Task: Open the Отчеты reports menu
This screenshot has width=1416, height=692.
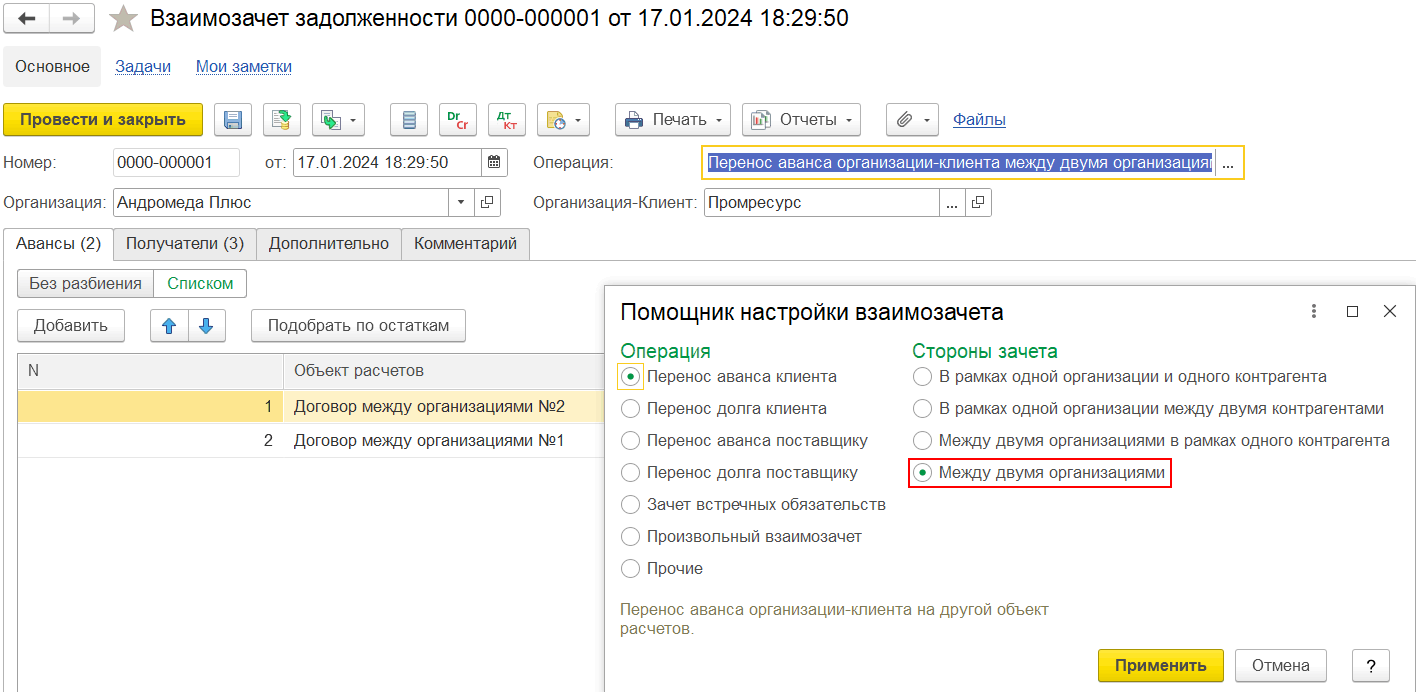Action: coord(801,120)
